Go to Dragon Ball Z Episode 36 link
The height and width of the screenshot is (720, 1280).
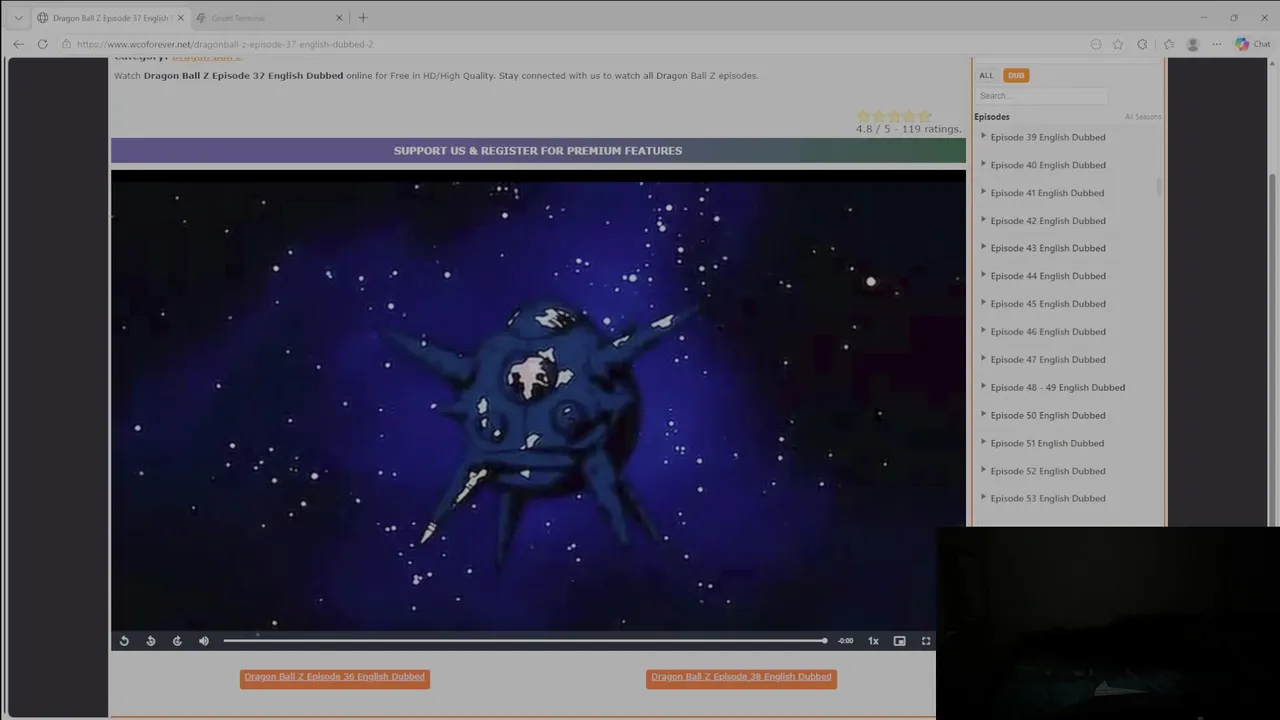(x=335, y=677)
